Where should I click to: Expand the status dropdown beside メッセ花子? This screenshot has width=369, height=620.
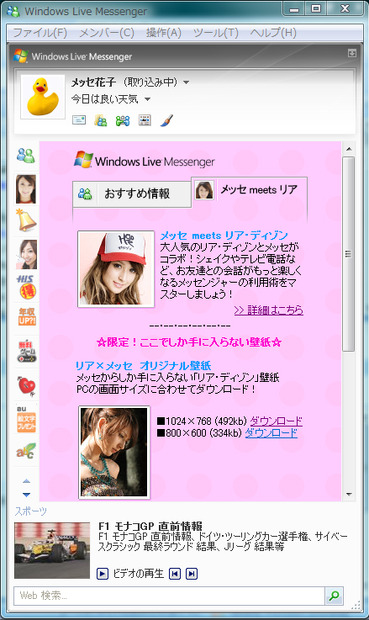coord(186,83)
